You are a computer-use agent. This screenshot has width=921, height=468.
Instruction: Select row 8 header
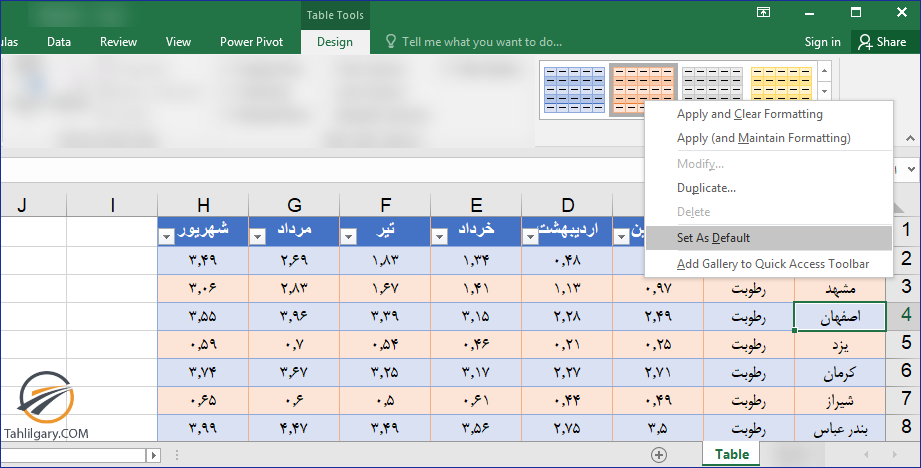point(905,427)
